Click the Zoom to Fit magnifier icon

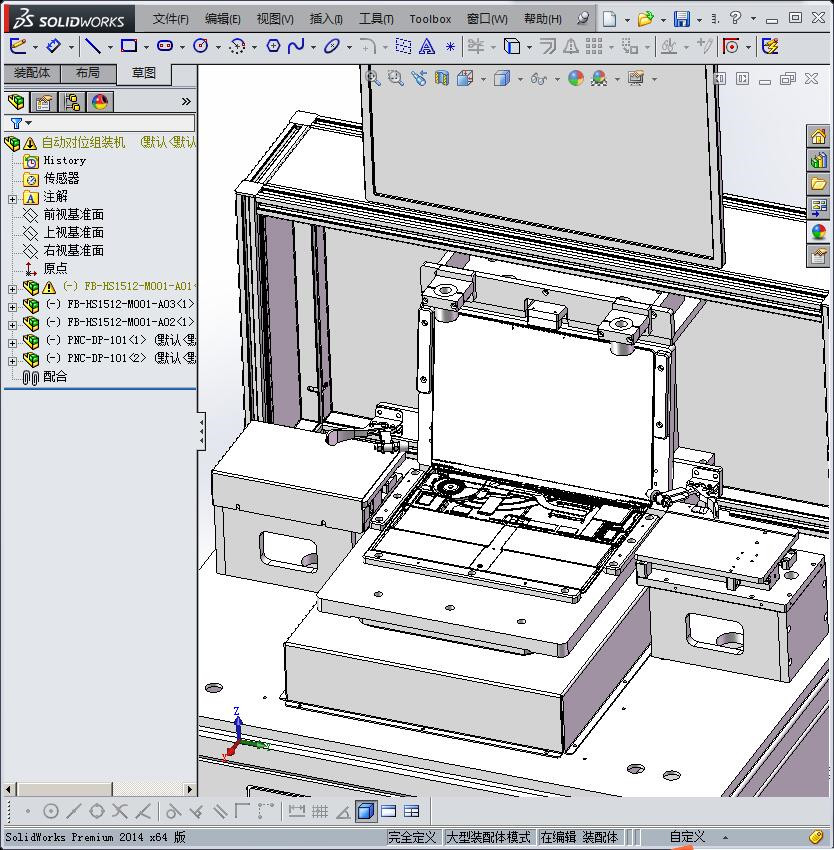coord(373,78)
